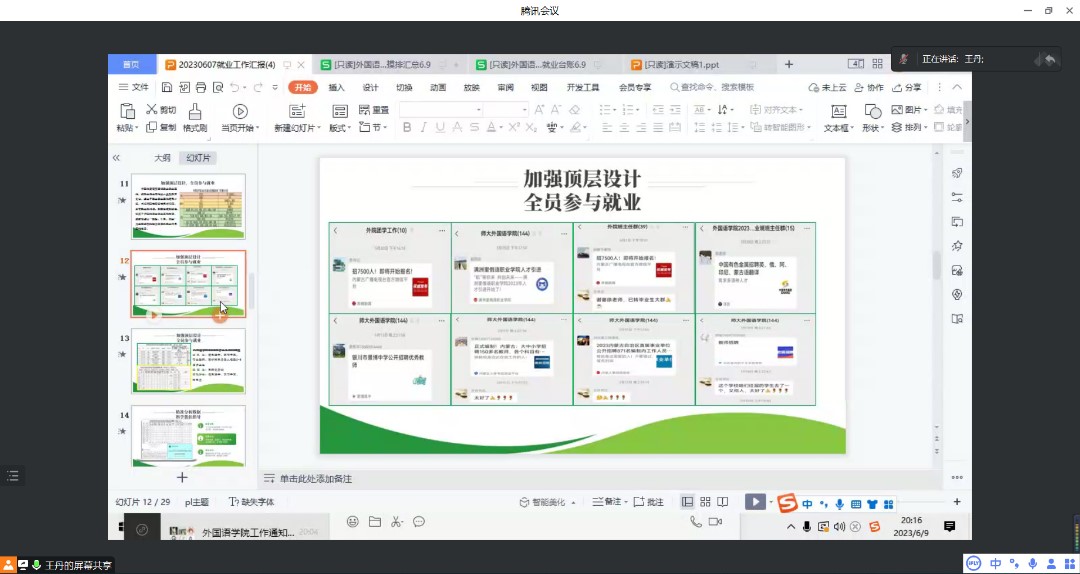Viewport: 1080px width, 574px height.
Task: Toggle Notes pane in status bar
Action: point(606,502)
